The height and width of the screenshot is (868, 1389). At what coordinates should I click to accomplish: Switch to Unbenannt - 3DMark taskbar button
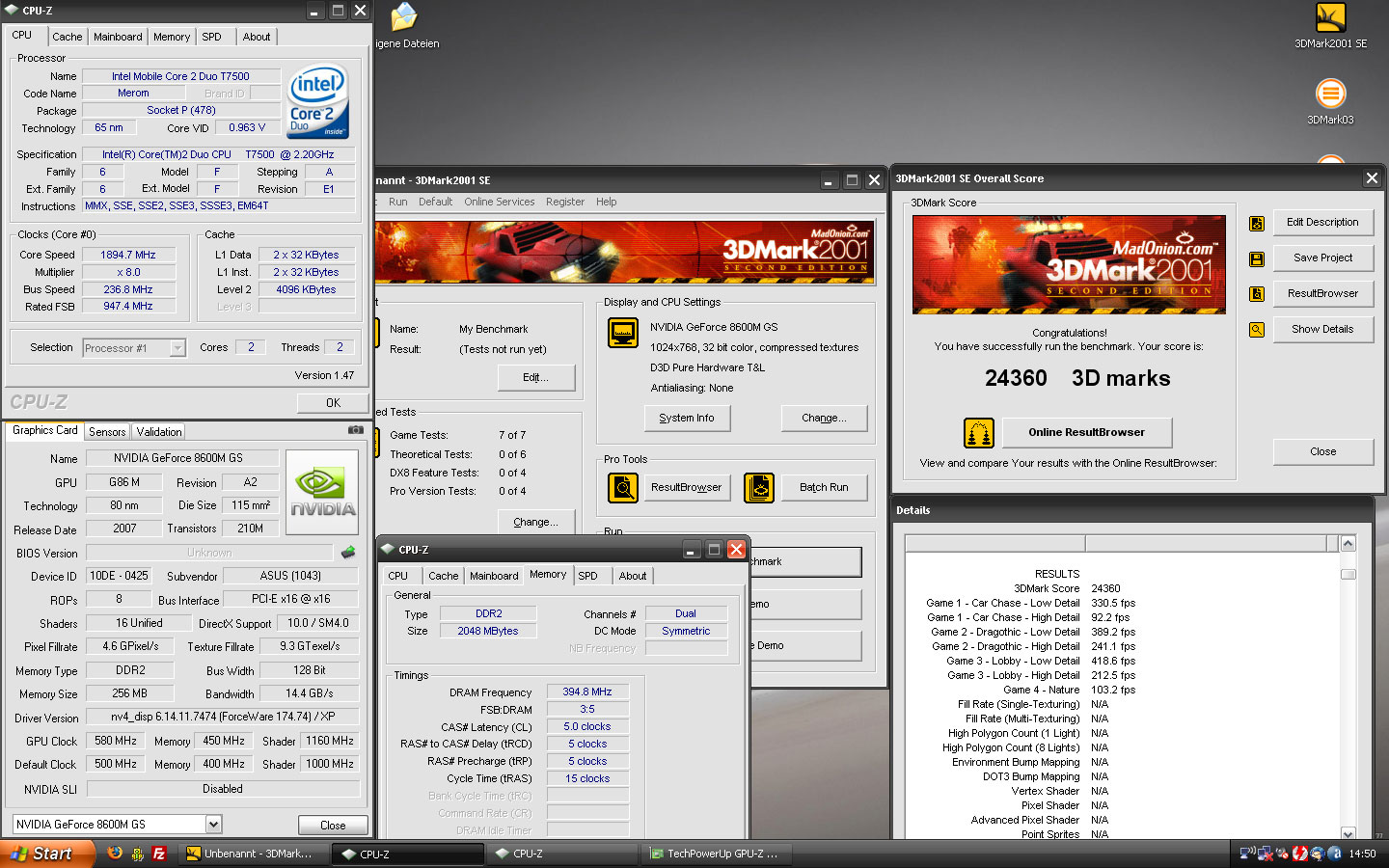click(x=254, y=854)
